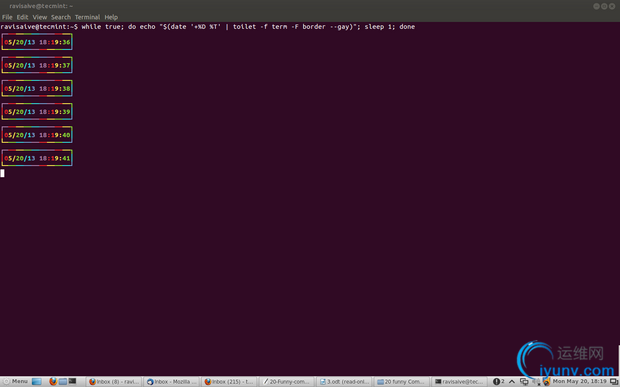Click the toilet output 05/20/13 18:19:39
Viewport: 620px width, 387px height.
click(x=37, y=111)
